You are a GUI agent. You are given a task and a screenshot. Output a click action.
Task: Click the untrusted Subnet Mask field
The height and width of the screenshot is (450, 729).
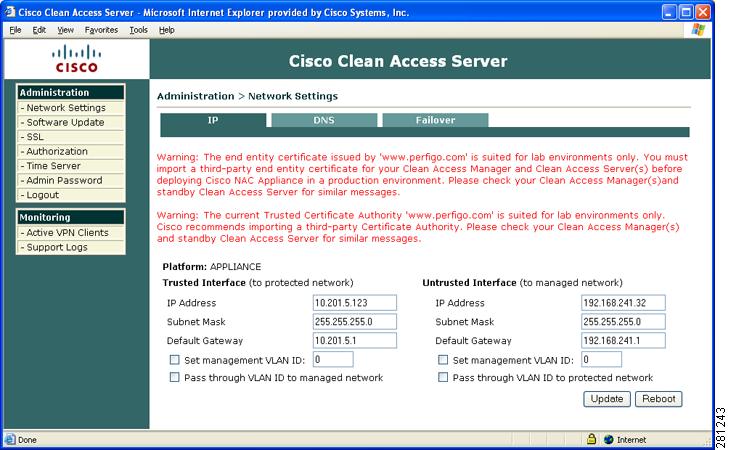click(x=623, y=322)
